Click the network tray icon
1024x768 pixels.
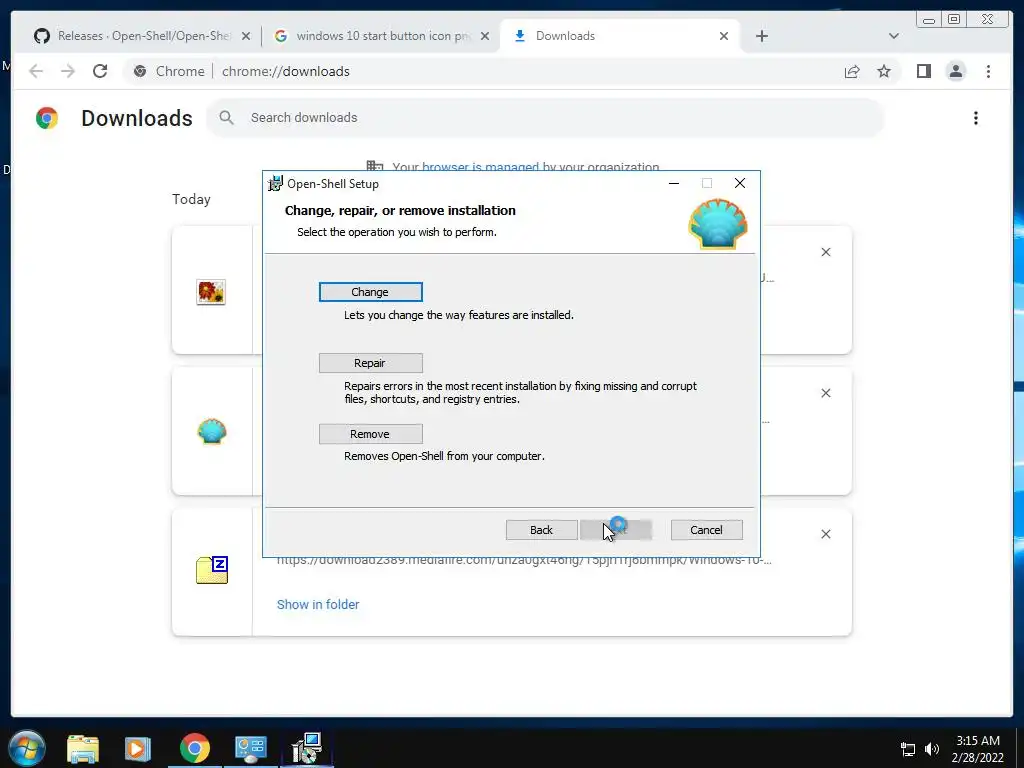(x=908, y=749)
